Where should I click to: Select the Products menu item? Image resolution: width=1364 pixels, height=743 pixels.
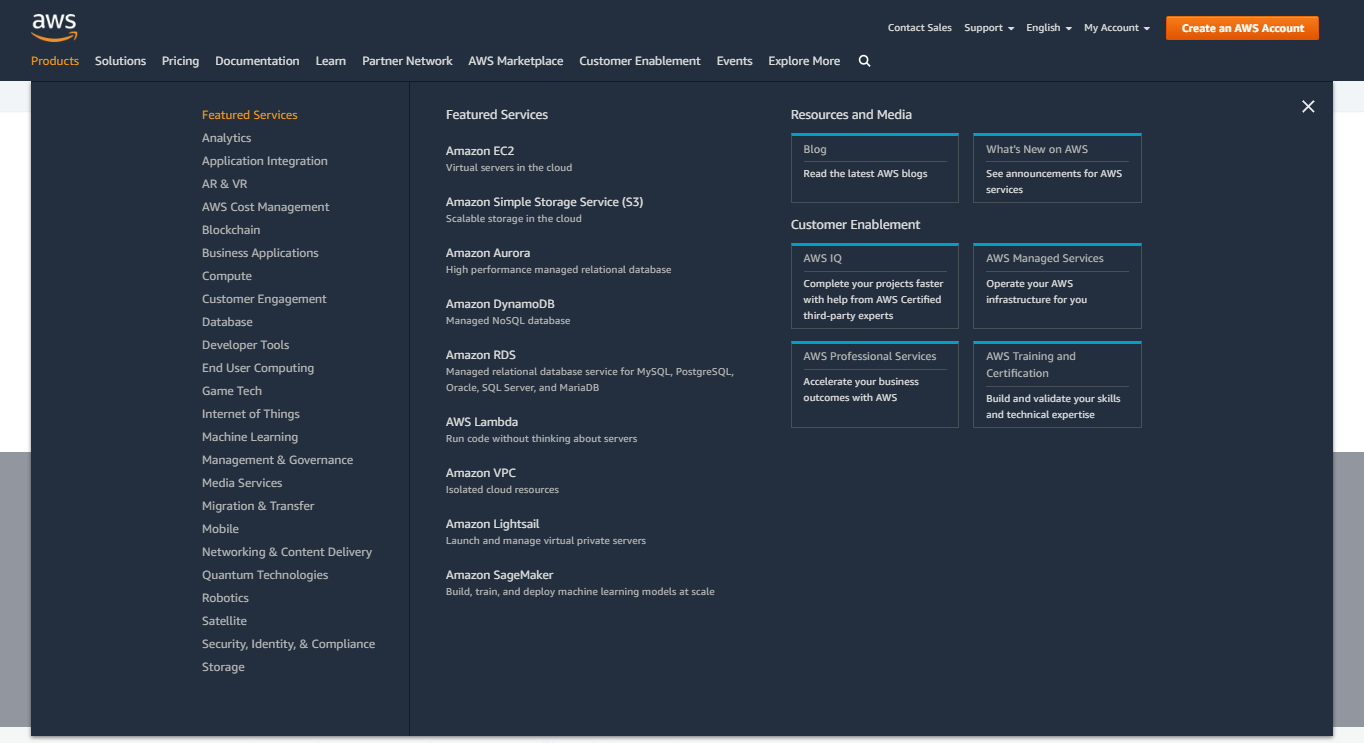pos(55,61)
